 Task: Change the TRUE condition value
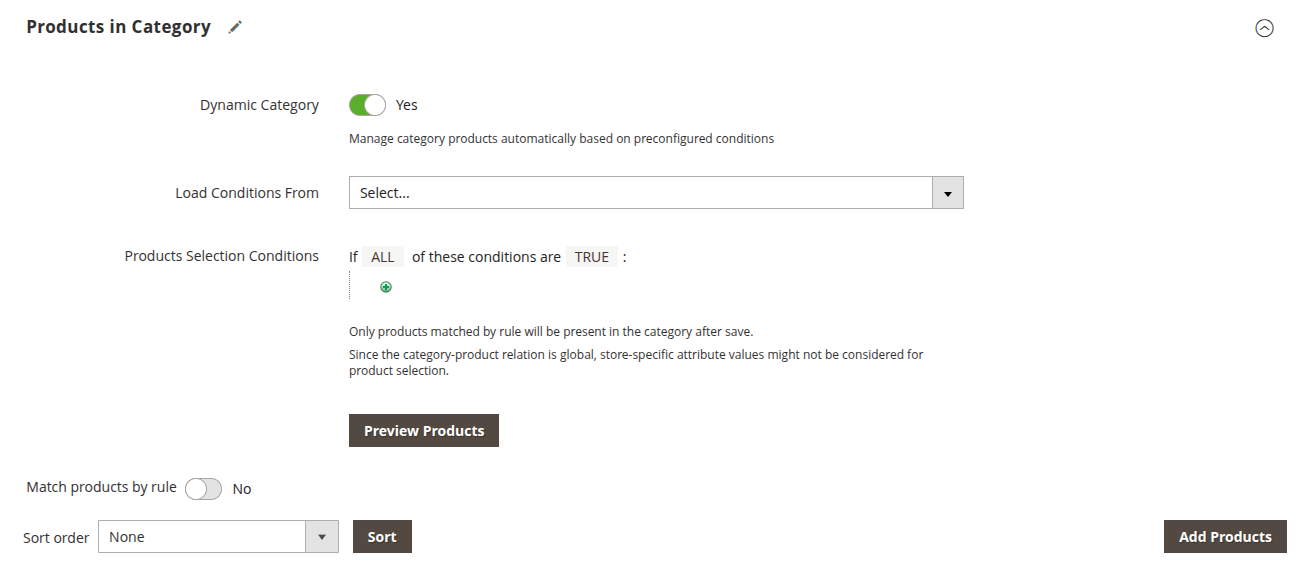point(591,257)
